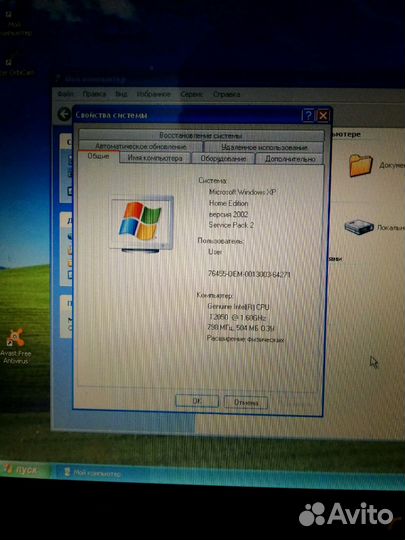Open Сервис menu in My Computer window
Viewport: 405px width, 540px height.
pyautogui.click(x=191, y=94)
